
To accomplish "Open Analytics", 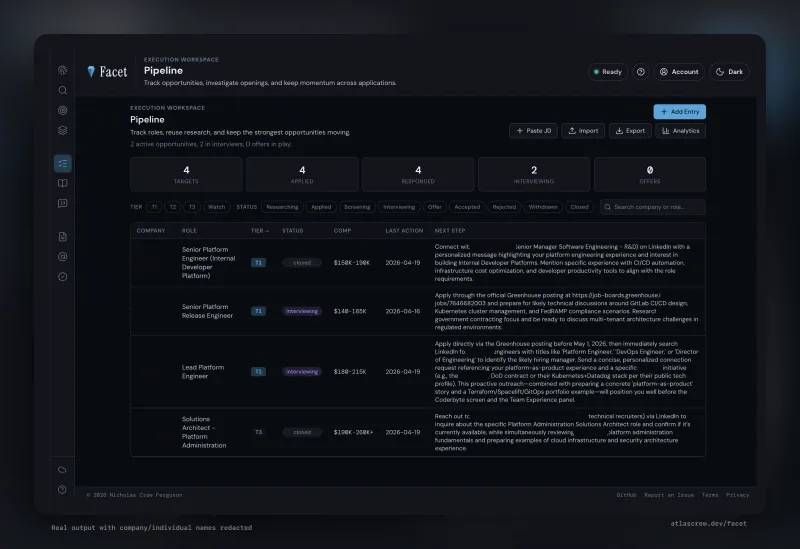I will pos(681,131).
